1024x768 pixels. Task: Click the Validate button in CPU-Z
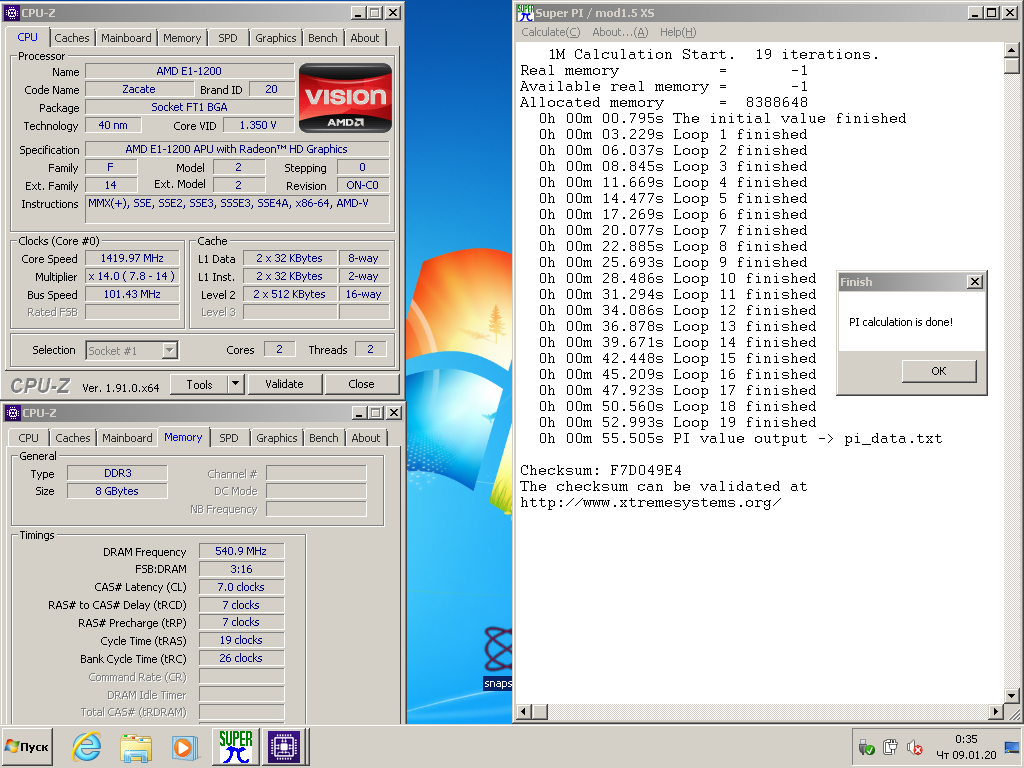click(284, 384)
